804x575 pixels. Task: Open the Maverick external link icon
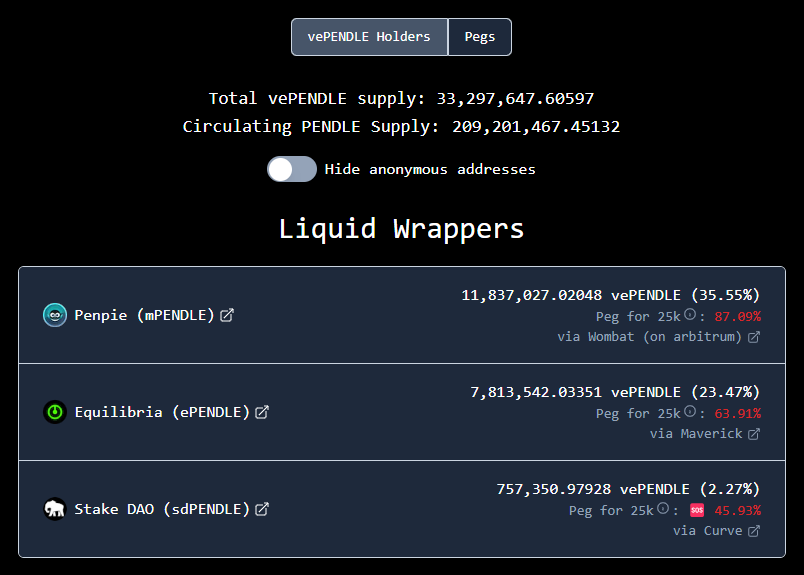pyautogui.click(x=754, y=434)
